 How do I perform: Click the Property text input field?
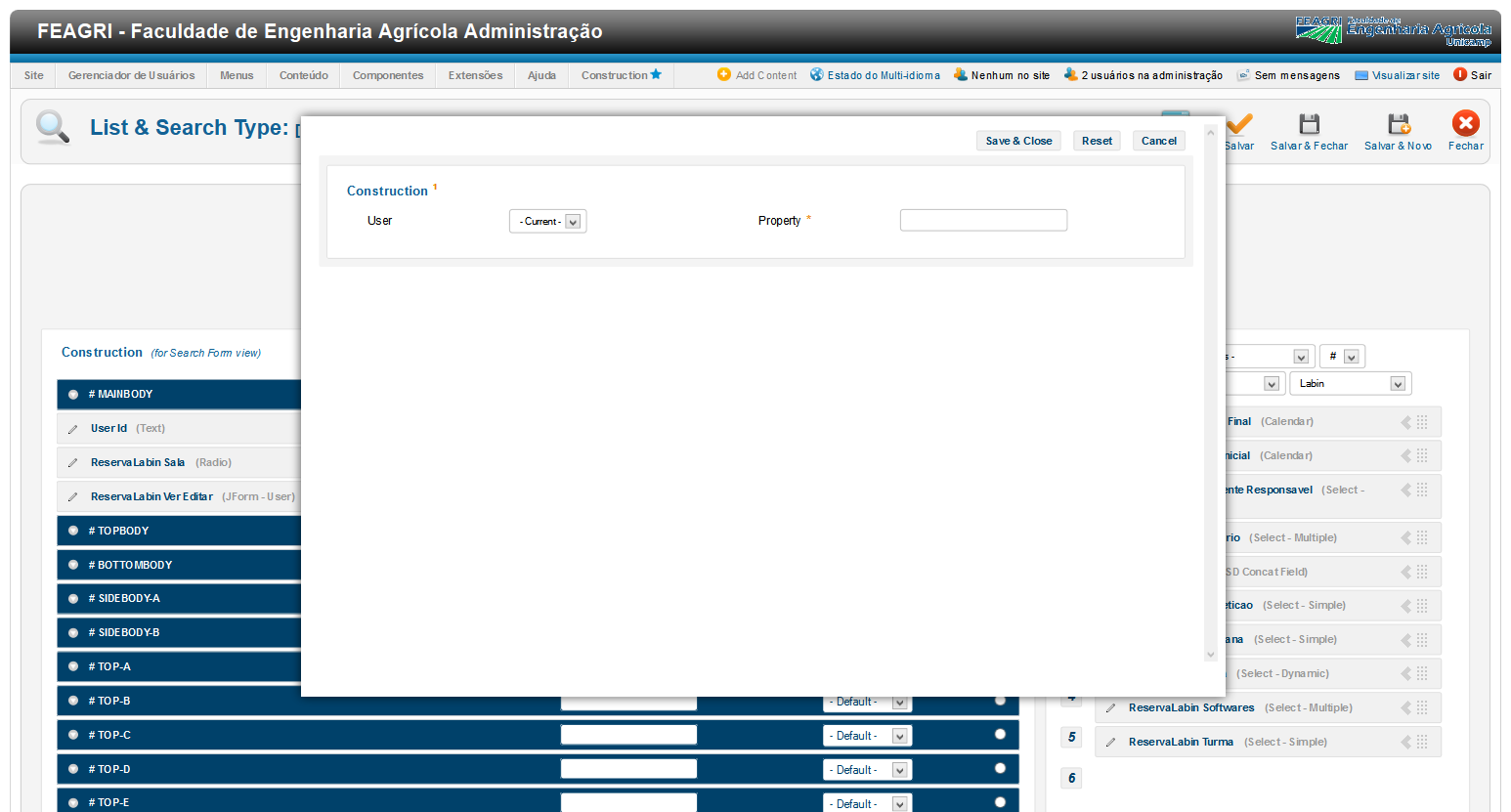coord(983,221)
